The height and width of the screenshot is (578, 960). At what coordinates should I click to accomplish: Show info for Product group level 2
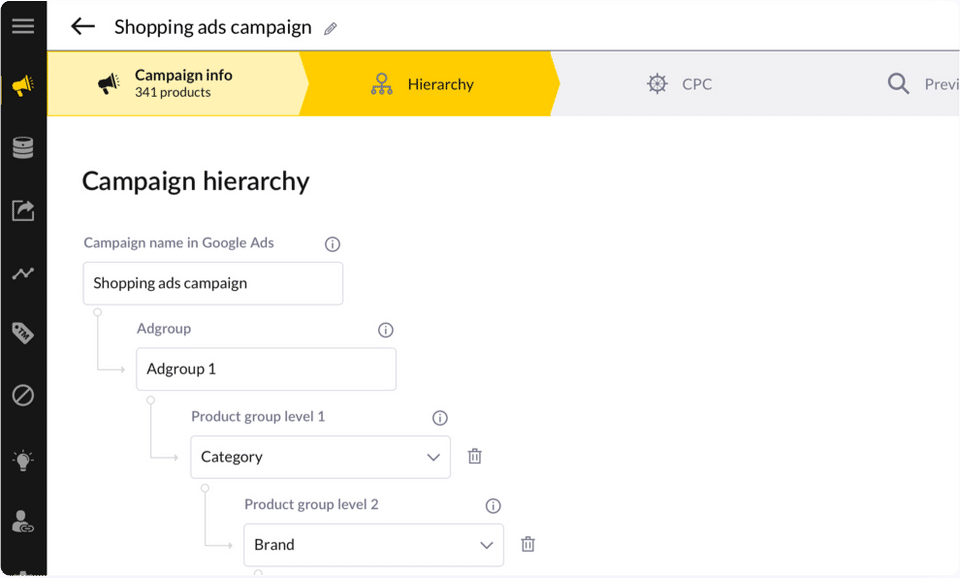[493, 506]
